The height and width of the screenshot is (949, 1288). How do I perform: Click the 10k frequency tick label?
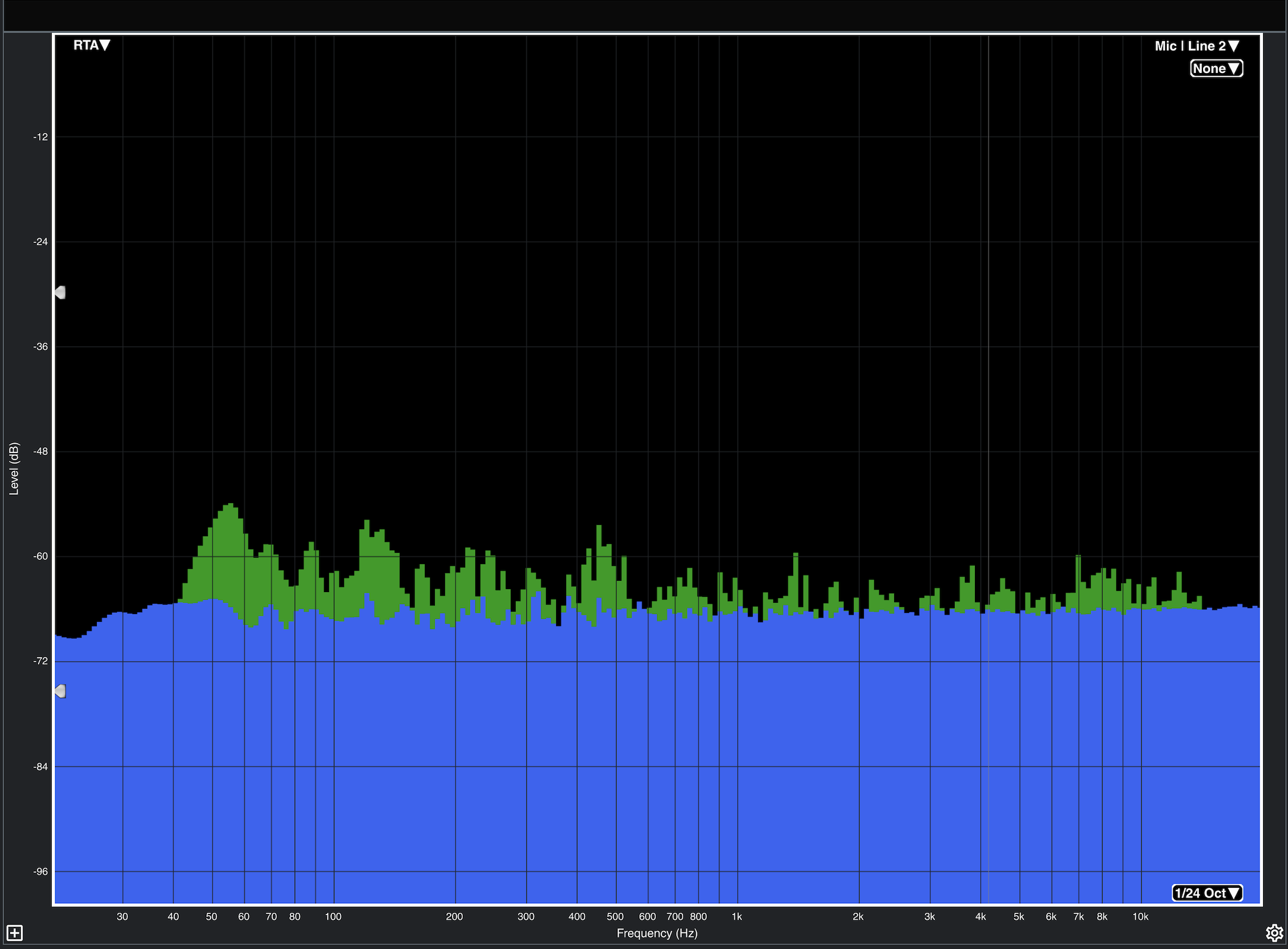[1139, 916]
